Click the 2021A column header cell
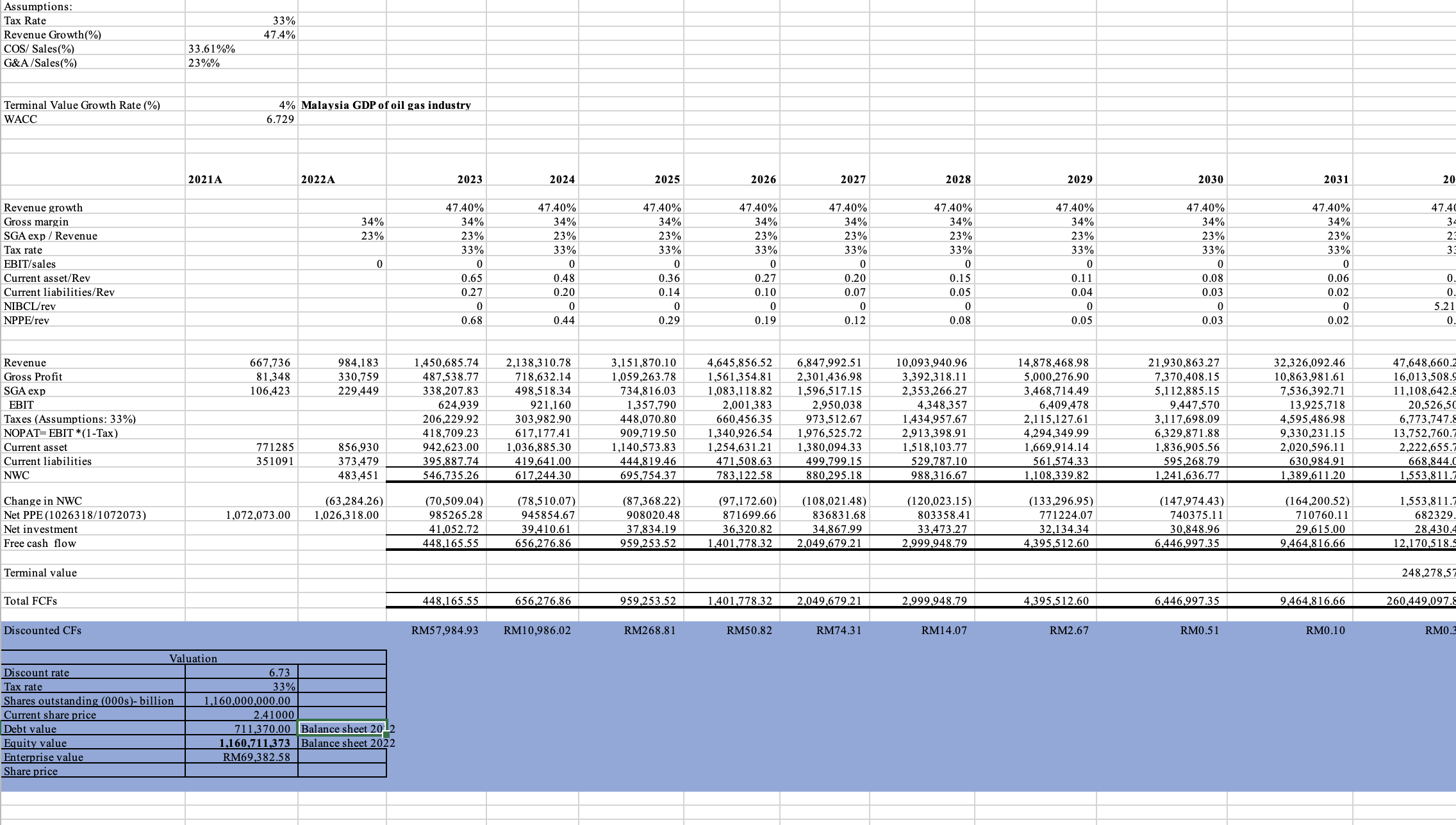 (x=206, y=180)
